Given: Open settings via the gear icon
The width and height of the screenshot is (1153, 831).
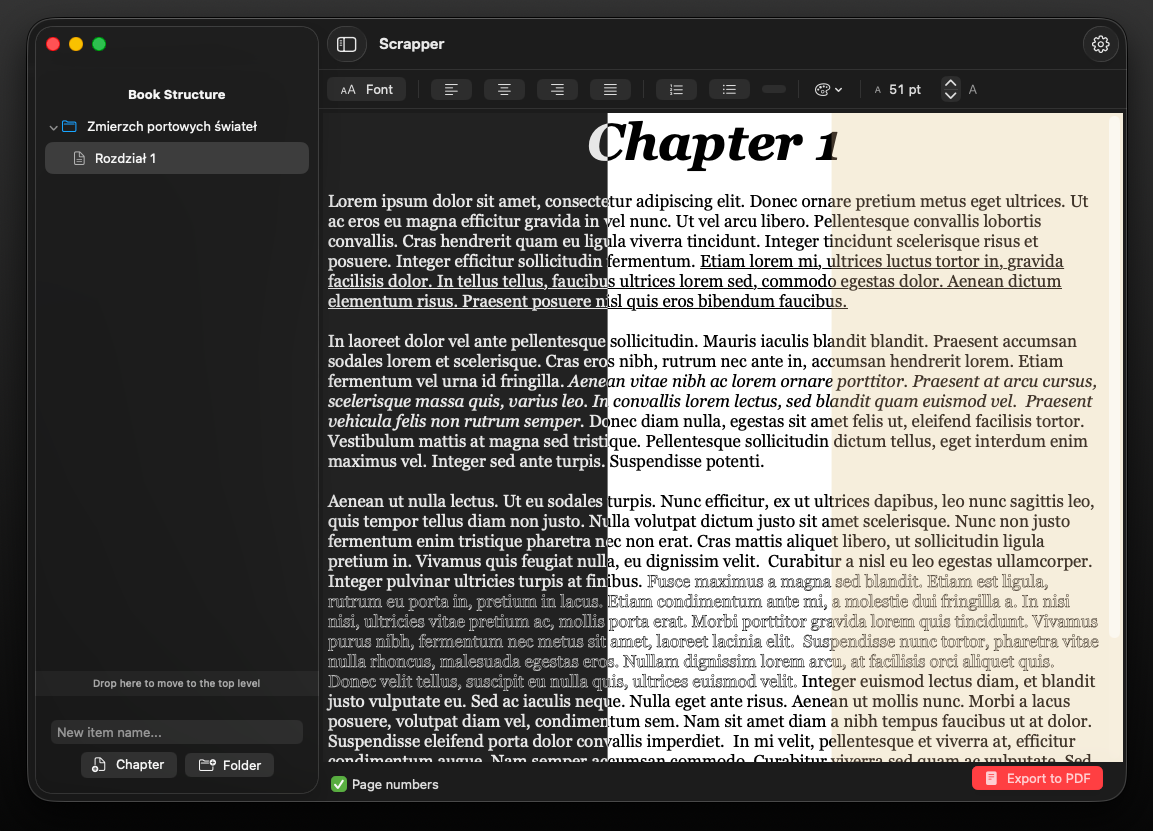Looking at the screenshot, I should pyautogui.click(x=1100, y=44).
